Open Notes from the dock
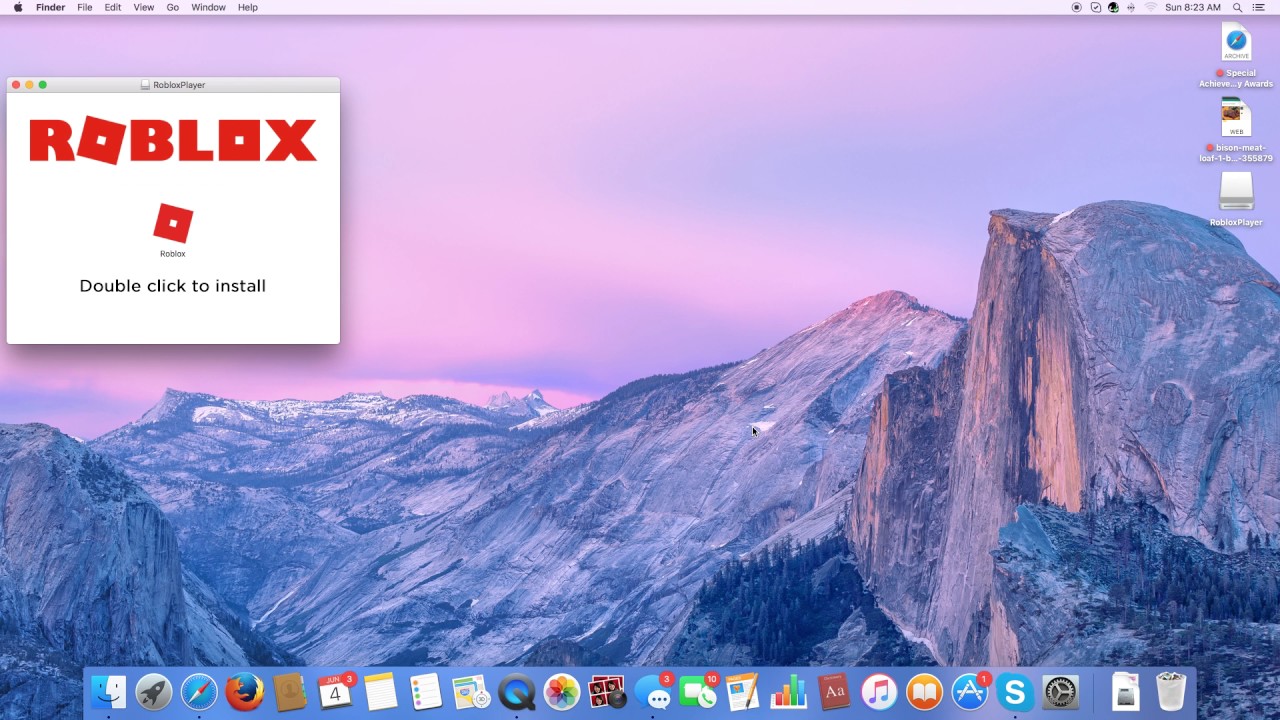Screen dimensions: 1280x720 (x=380, y=692)
